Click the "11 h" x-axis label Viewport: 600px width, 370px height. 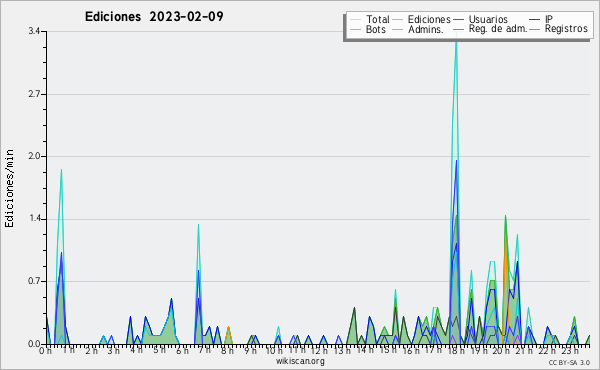(x=297, y=350)
